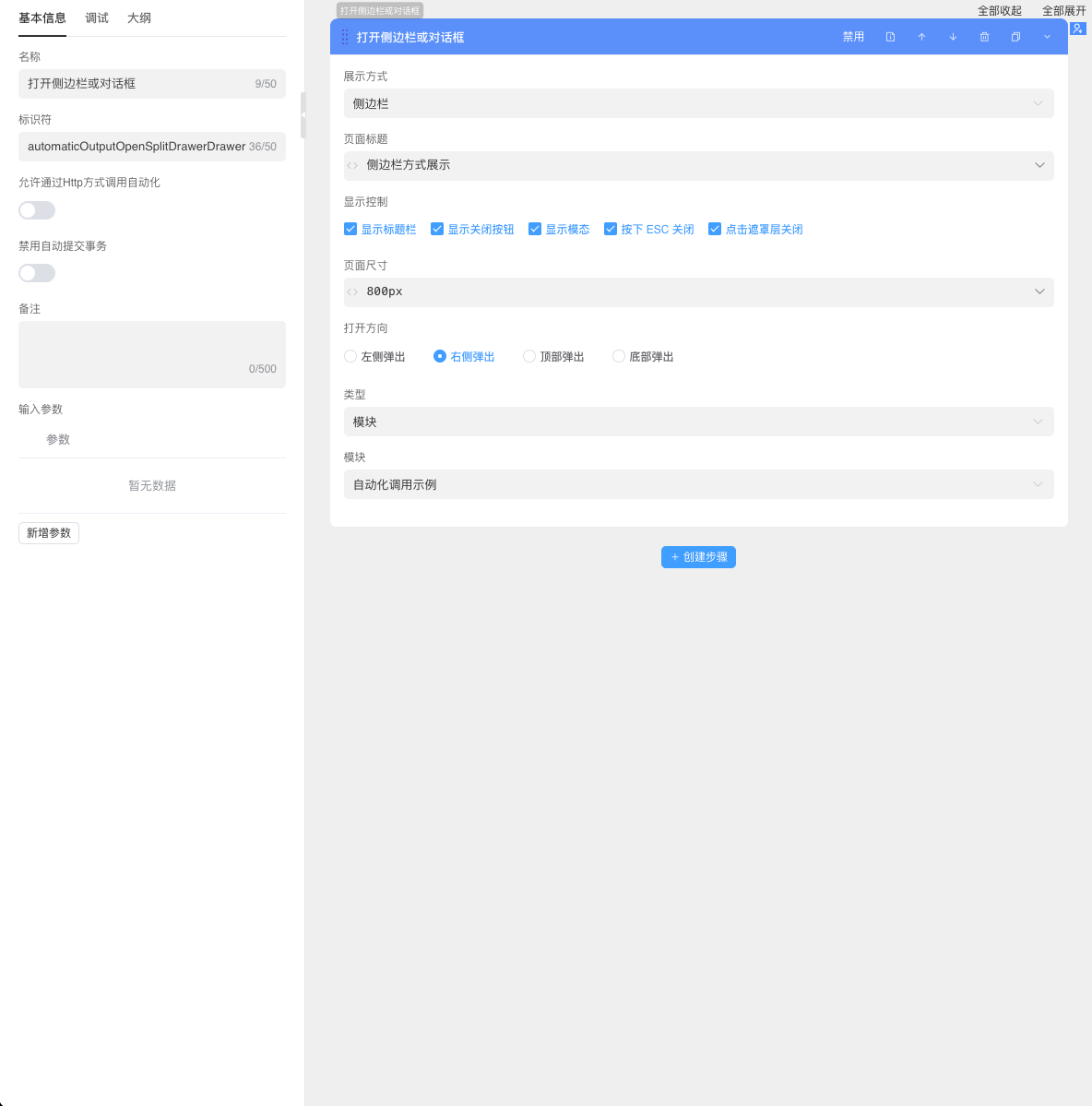The image size is (1092, 1106).
Task: Select the 左侧弹出 radio option
Action: pos(350,356)
